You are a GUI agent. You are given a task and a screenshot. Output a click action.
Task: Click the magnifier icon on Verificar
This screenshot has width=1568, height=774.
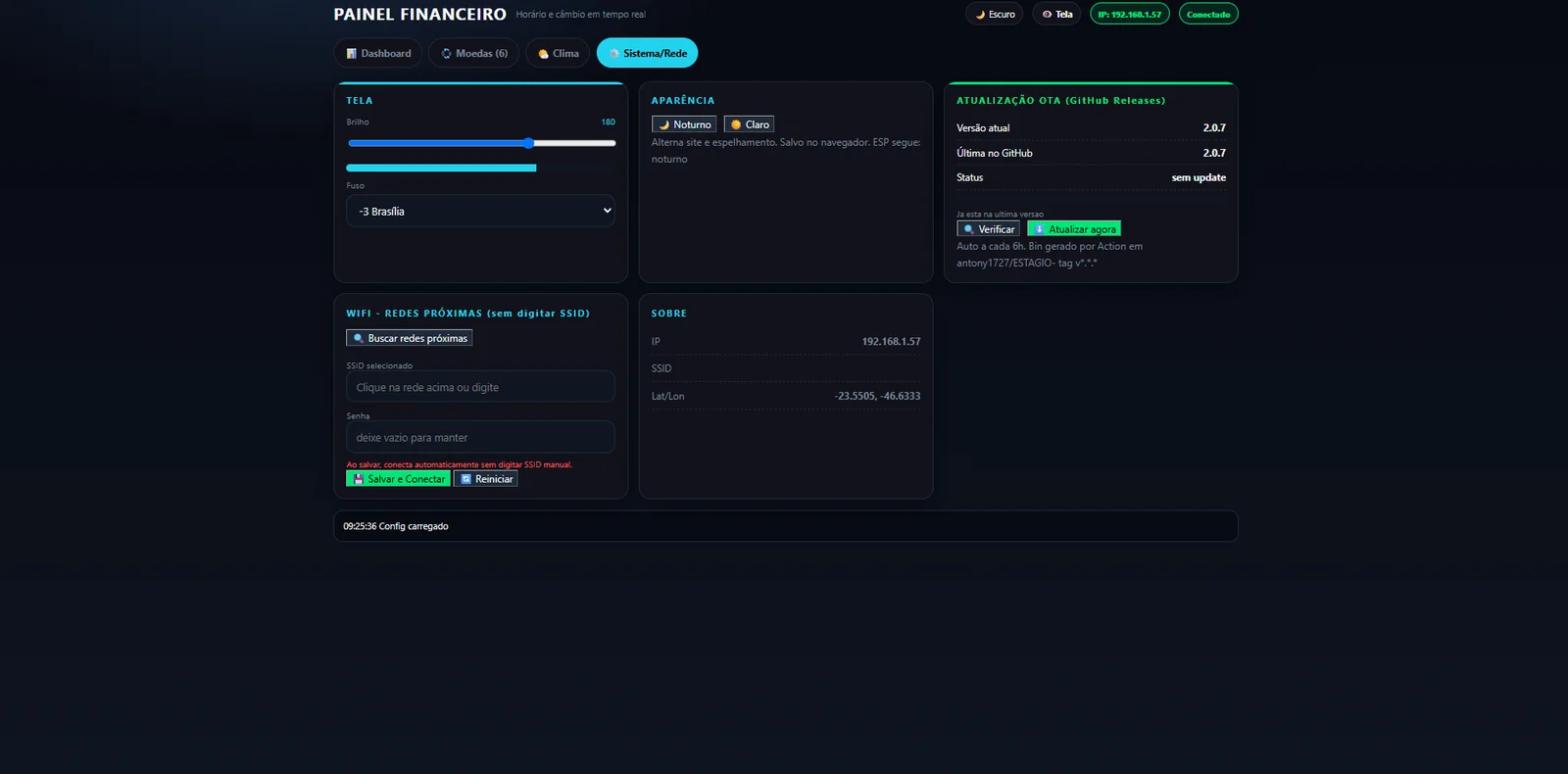point(968,229)
